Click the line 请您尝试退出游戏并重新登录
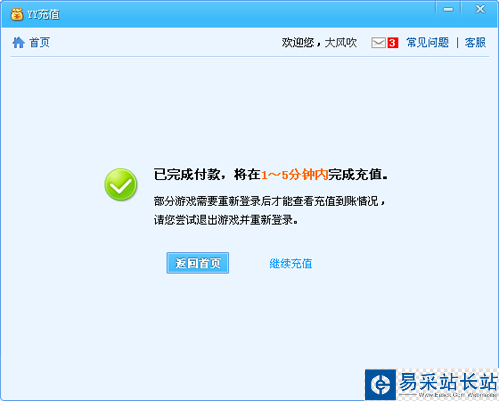Screen dimensions: 499x401 point(226,220)
